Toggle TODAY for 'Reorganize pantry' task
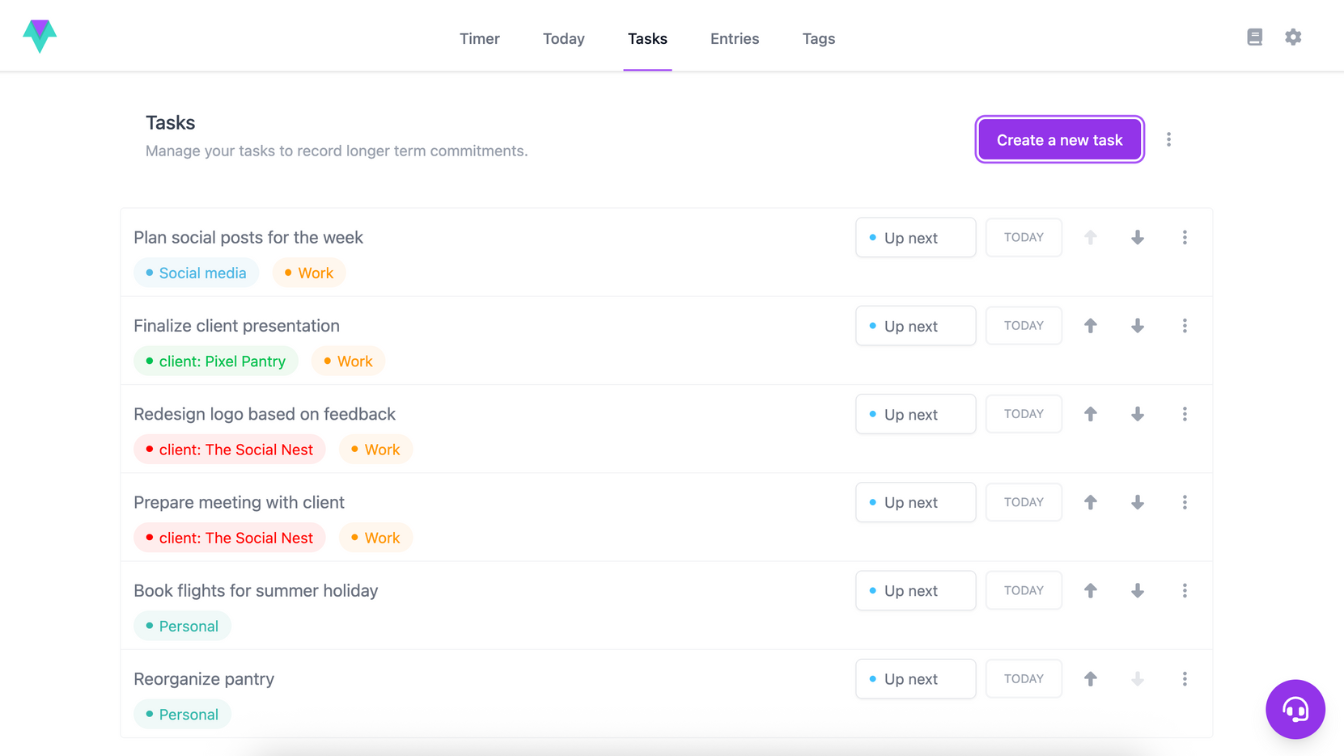 [1023, 679]
